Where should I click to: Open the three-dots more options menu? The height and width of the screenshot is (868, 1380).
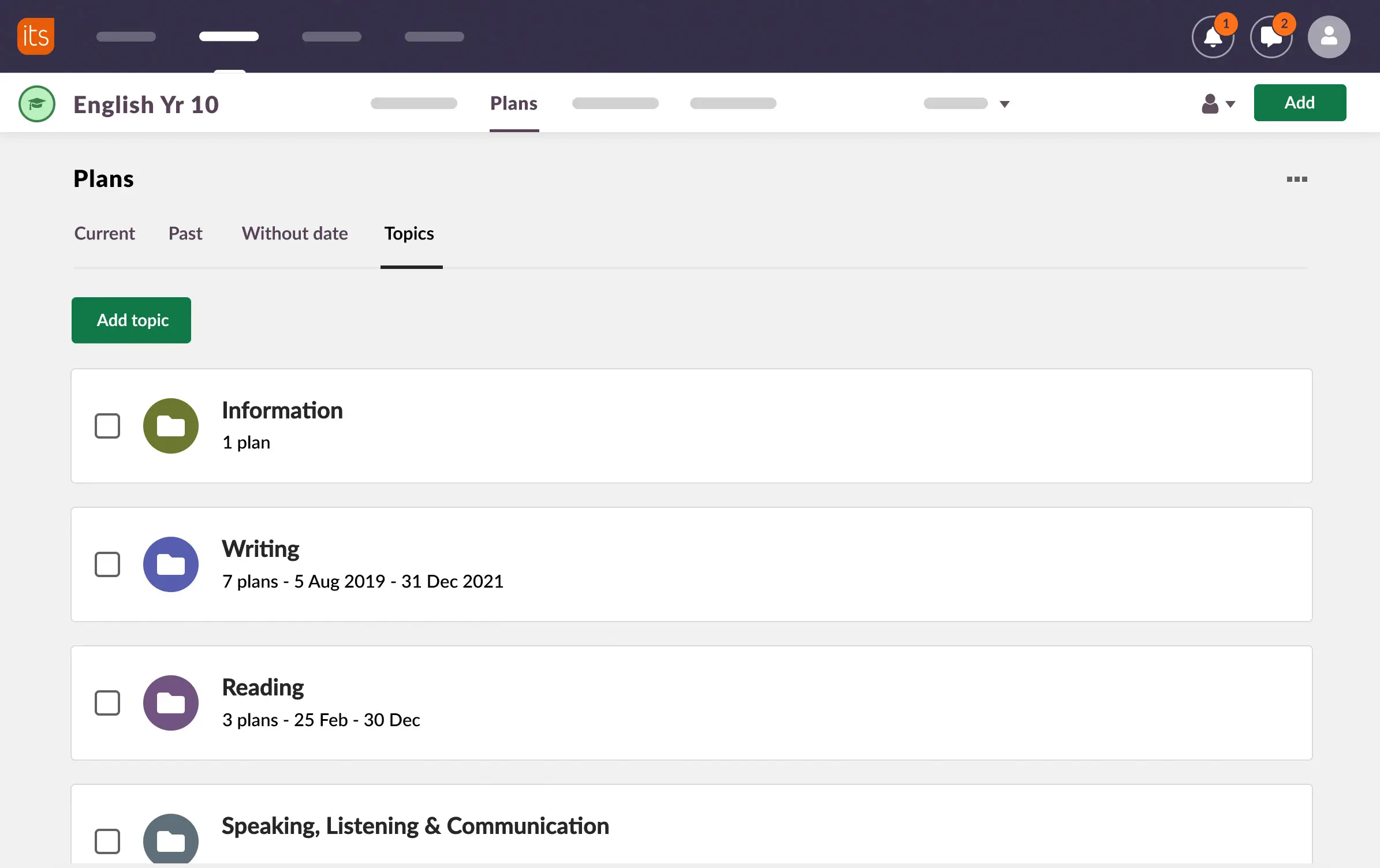pyautogui.click(x=1296, y=179)
